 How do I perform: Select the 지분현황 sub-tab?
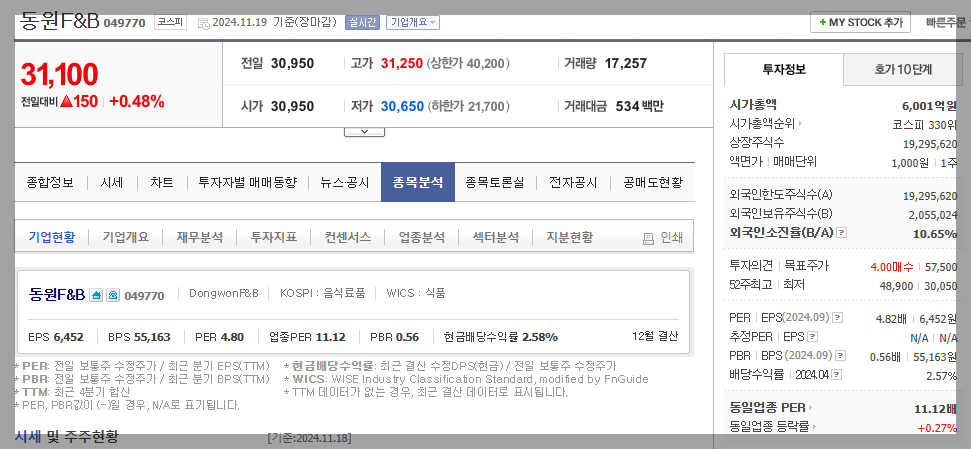(x=570, y=237)
